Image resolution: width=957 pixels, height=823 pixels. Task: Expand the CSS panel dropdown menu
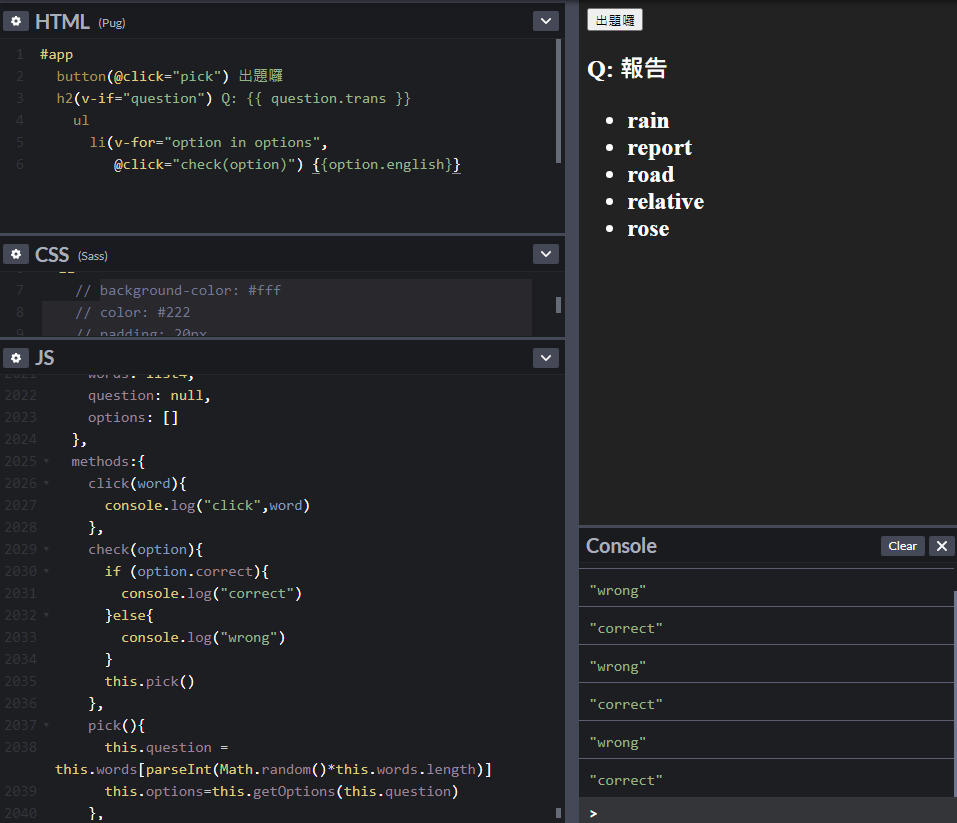coord(546,254)
